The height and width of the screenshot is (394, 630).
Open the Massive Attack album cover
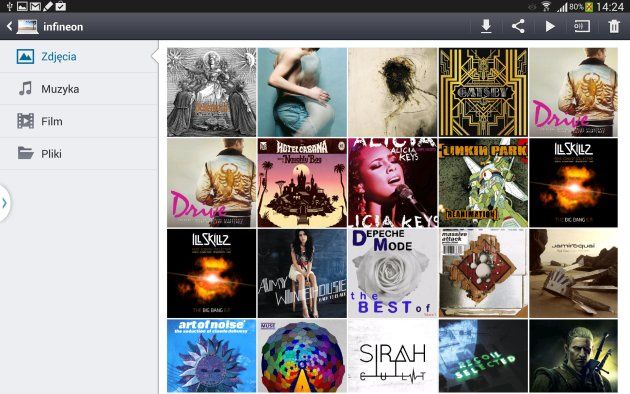(483, 273)
